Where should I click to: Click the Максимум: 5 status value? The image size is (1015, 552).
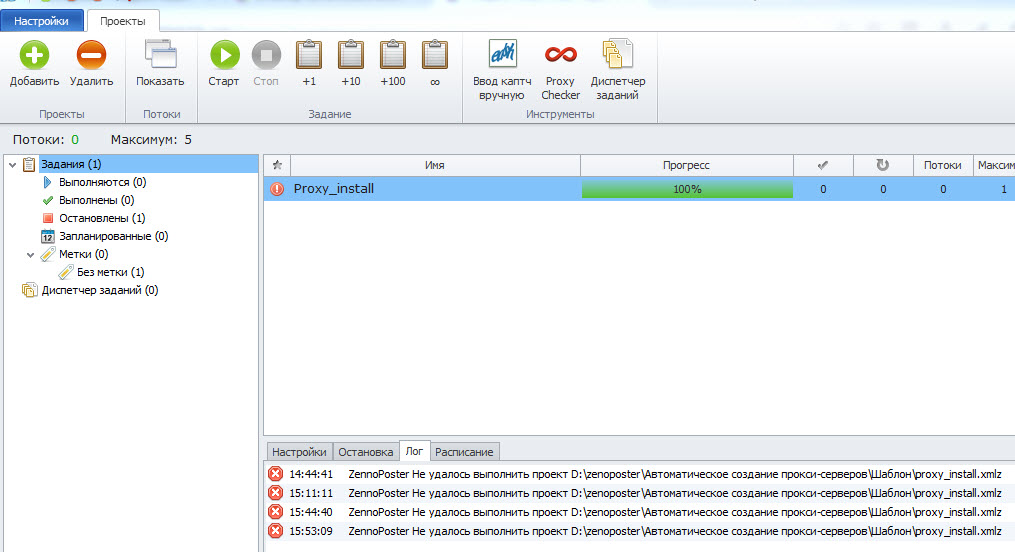pos(151,140)
